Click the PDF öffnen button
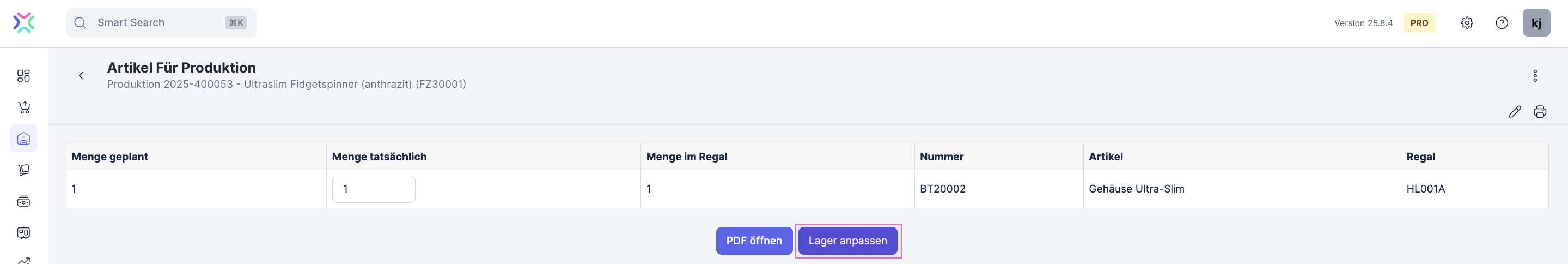Viewport: 1568px width, 264px height. pos(754,241)
